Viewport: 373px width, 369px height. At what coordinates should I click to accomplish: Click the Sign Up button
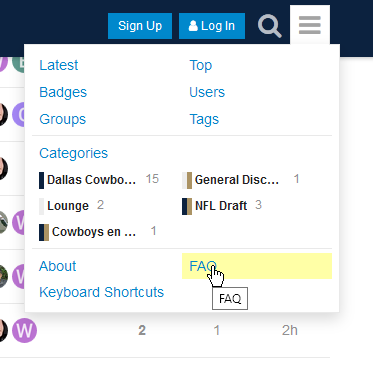click(x=140, y=26)
